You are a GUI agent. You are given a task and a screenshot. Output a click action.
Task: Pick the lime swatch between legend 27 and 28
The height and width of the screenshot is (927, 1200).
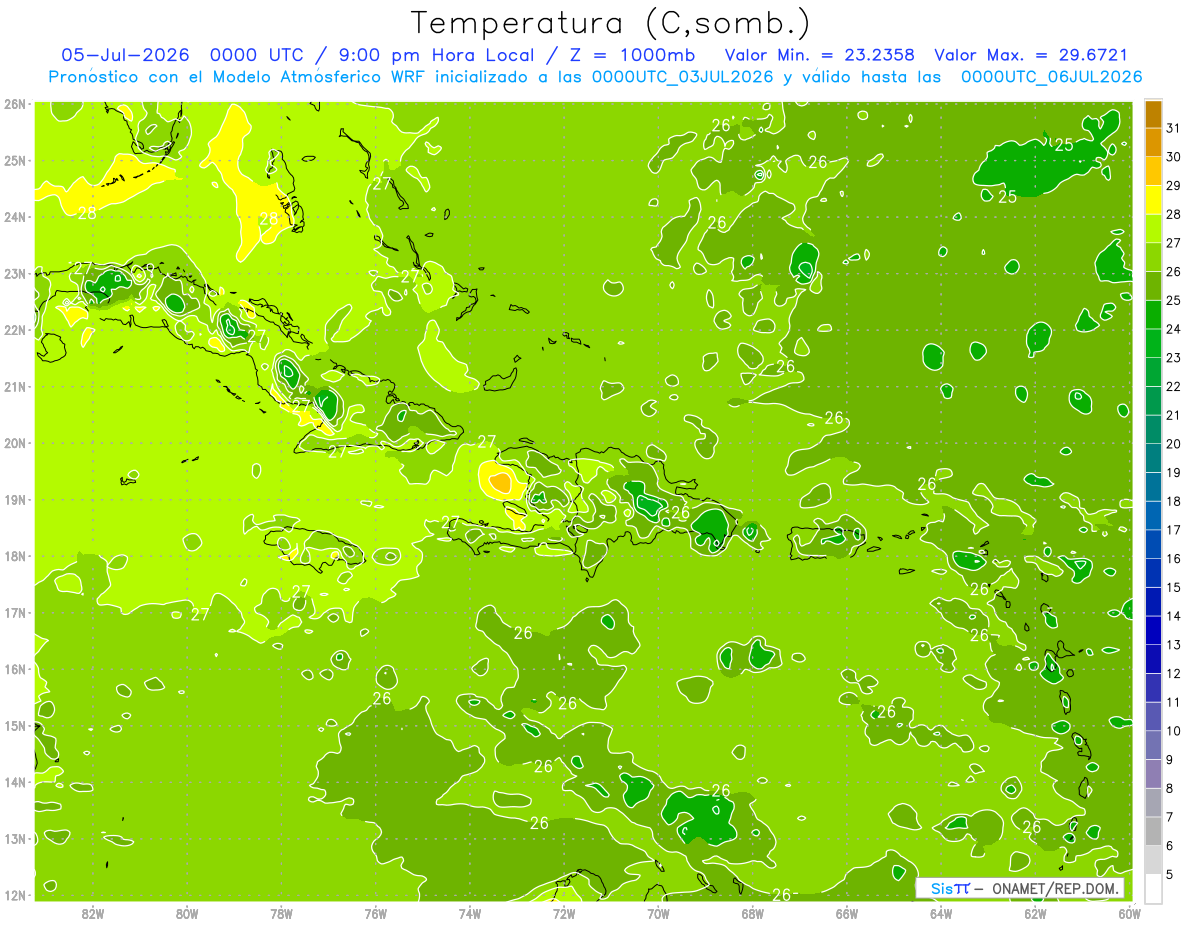(1153, 229)
